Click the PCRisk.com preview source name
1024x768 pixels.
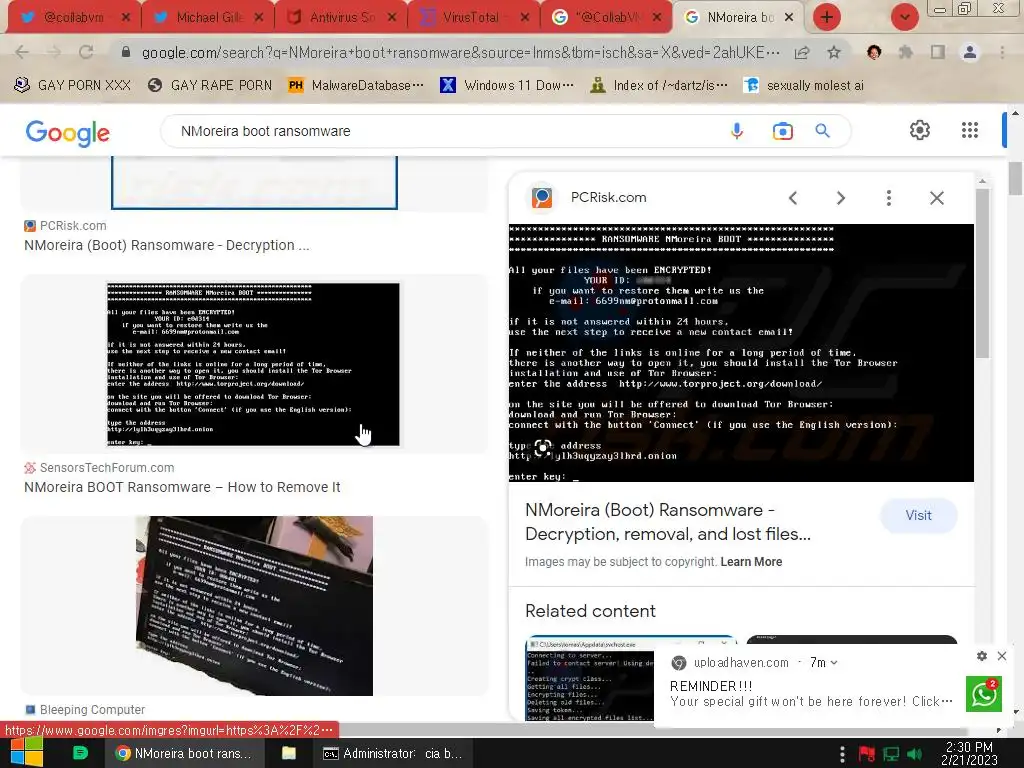609,197
